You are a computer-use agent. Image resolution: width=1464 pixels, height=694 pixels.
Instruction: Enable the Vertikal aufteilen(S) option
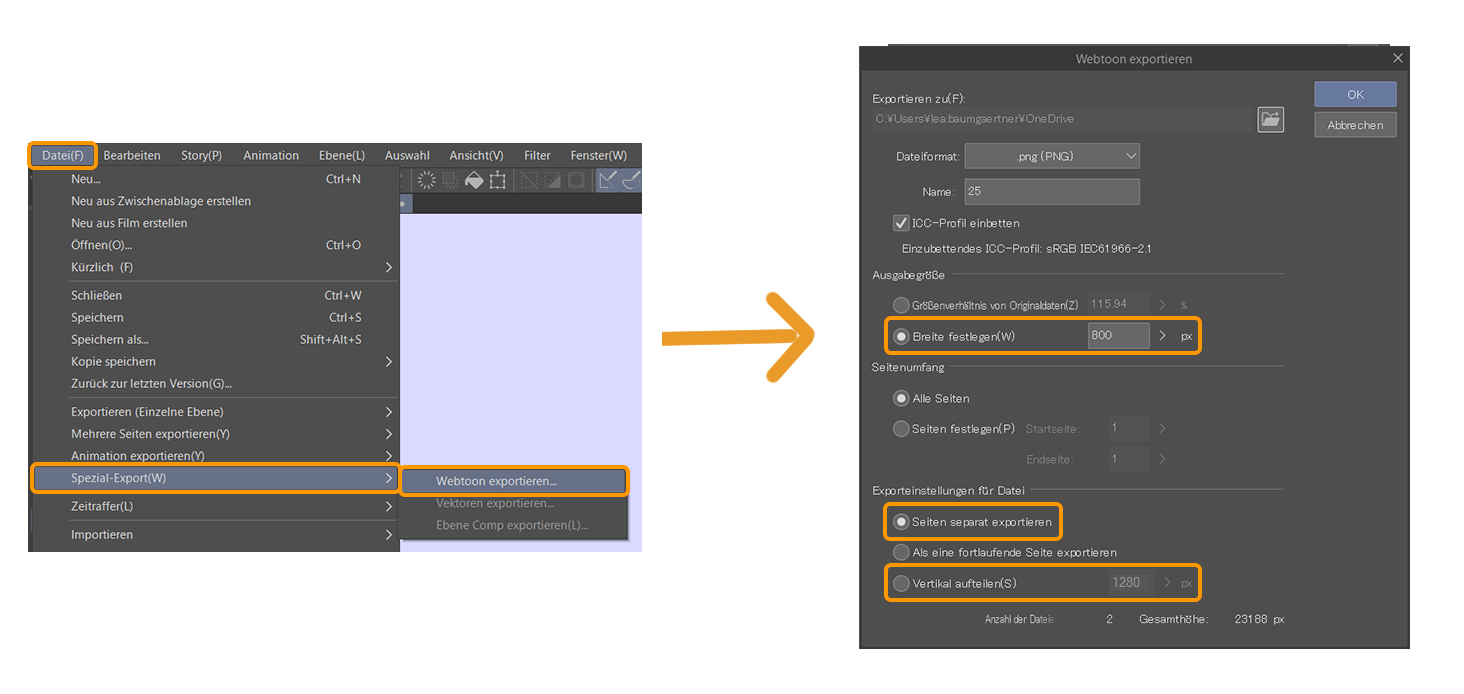tap(901, 582)
